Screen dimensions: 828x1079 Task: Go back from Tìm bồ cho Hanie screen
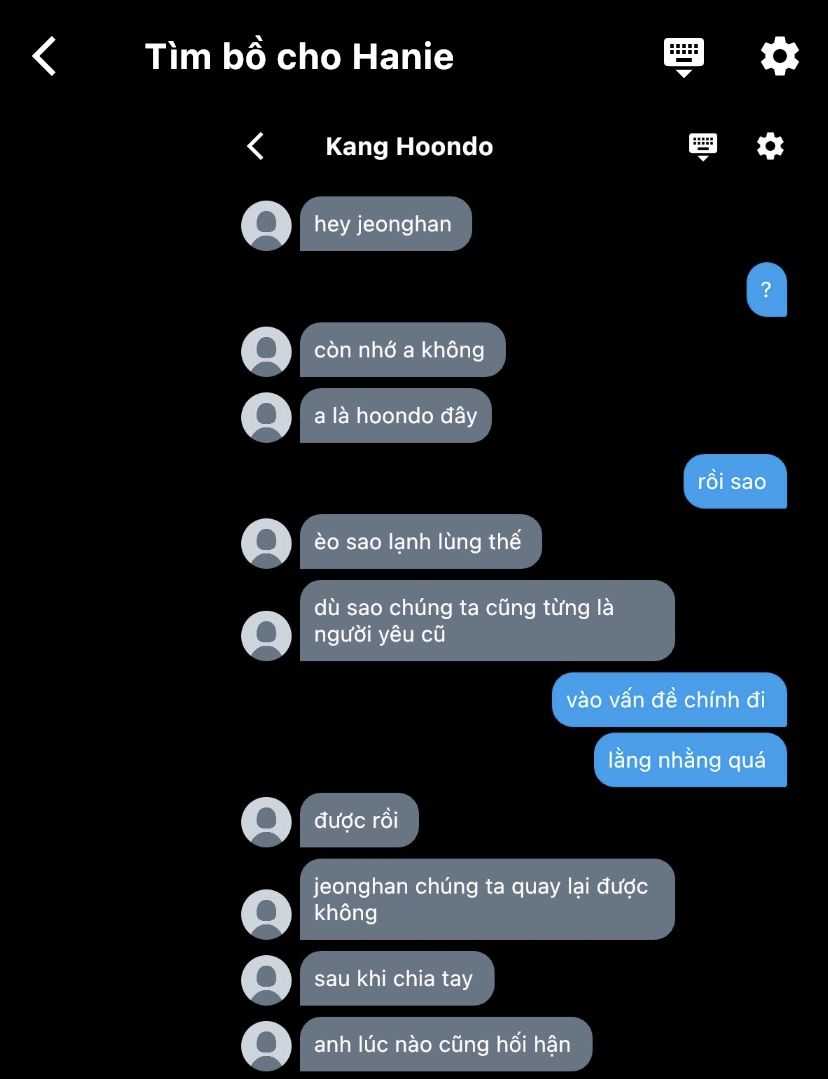click(x=44, y=56)
